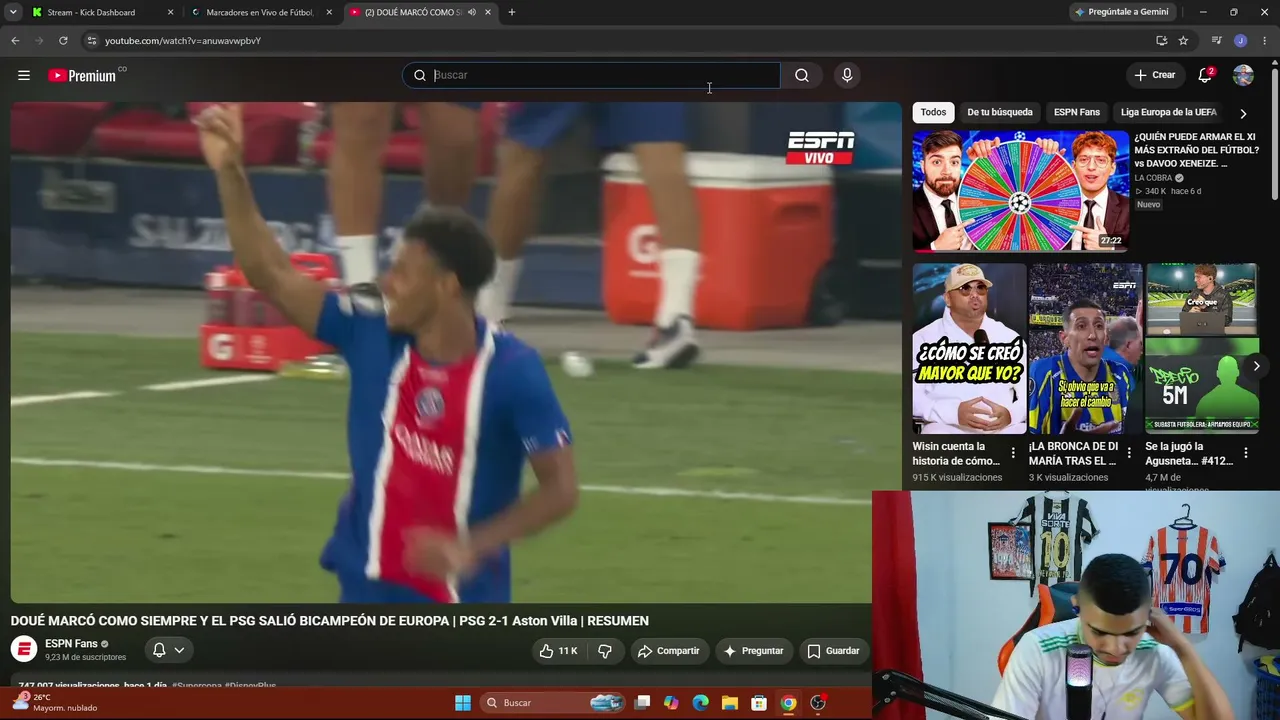Open Microsoft Store from taskbar
The height and width of the screenshot is (720, 1280).
759,703
